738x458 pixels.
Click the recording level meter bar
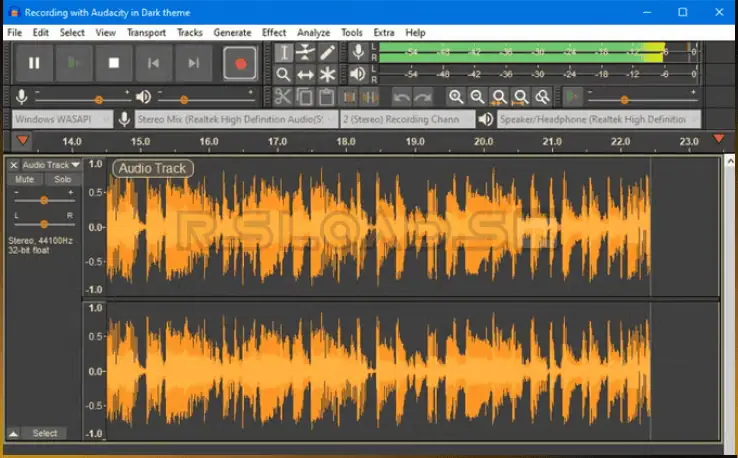pyautogui.click(x=539, y=52)
